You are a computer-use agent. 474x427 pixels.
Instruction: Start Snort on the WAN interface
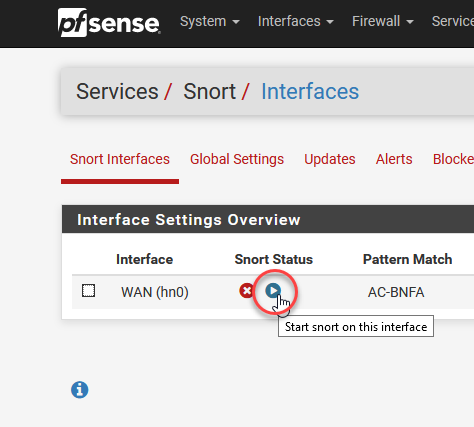tap(273, 291)
